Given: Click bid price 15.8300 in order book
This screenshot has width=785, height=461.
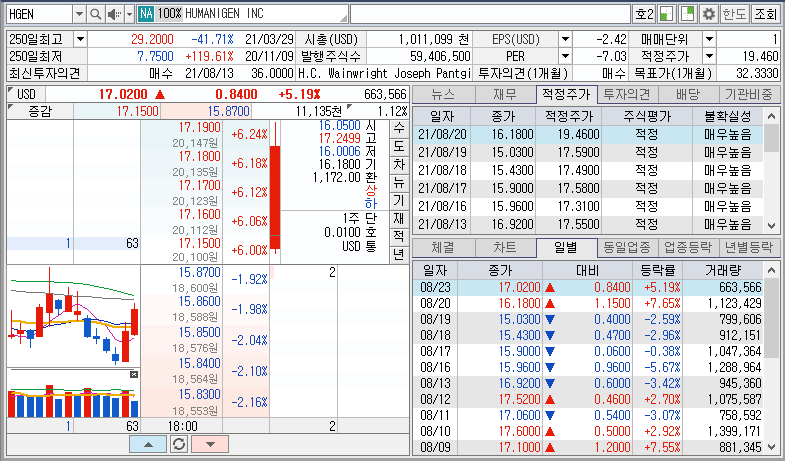Looking at the screenshot, I should click(200, 394).
